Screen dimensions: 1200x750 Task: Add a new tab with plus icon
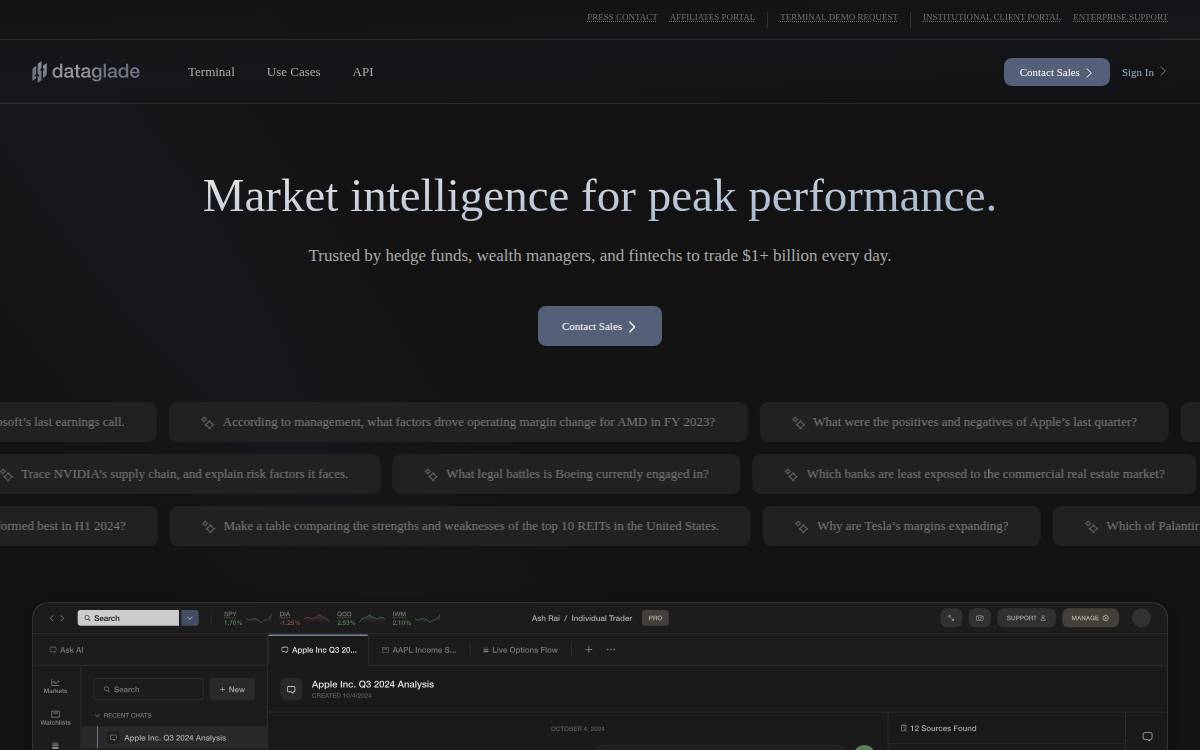(588, 650)
